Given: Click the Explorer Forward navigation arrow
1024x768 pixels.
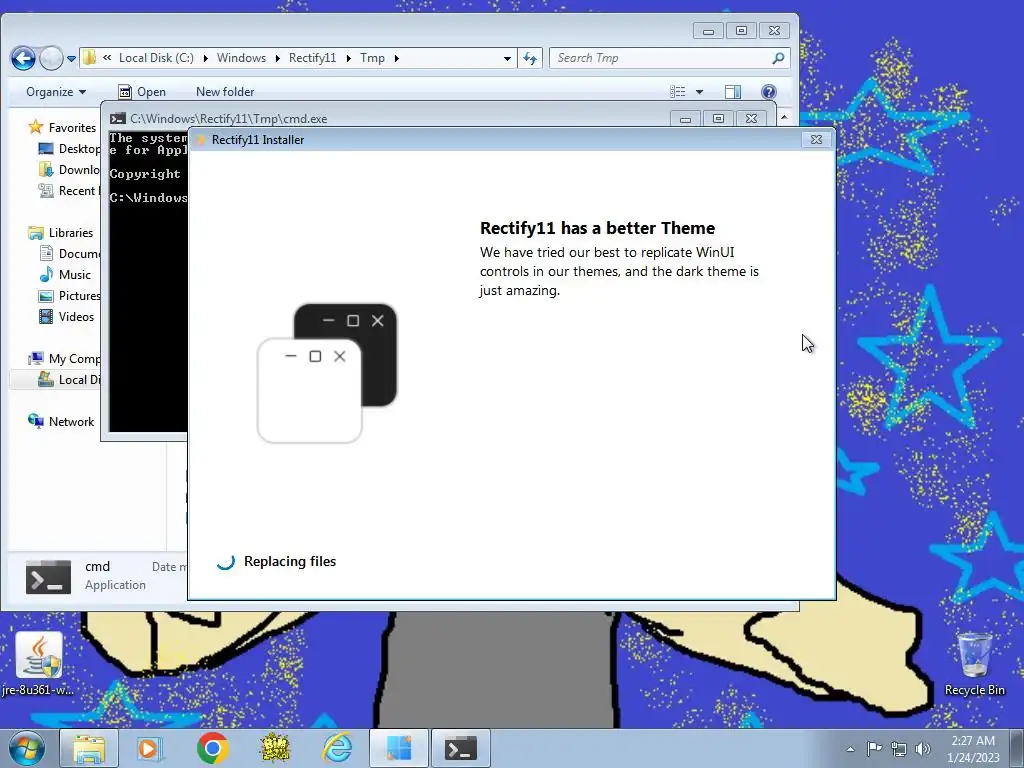Looking at the screenshot, I should tap(52, 58).
